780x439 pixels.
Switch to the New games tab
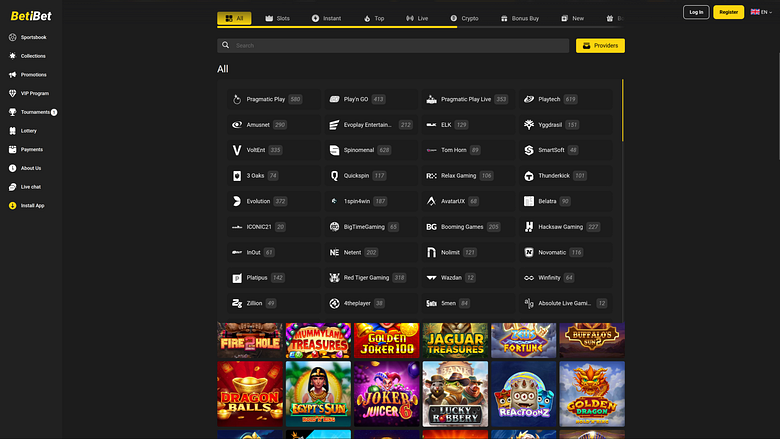[x=573, y=18]
